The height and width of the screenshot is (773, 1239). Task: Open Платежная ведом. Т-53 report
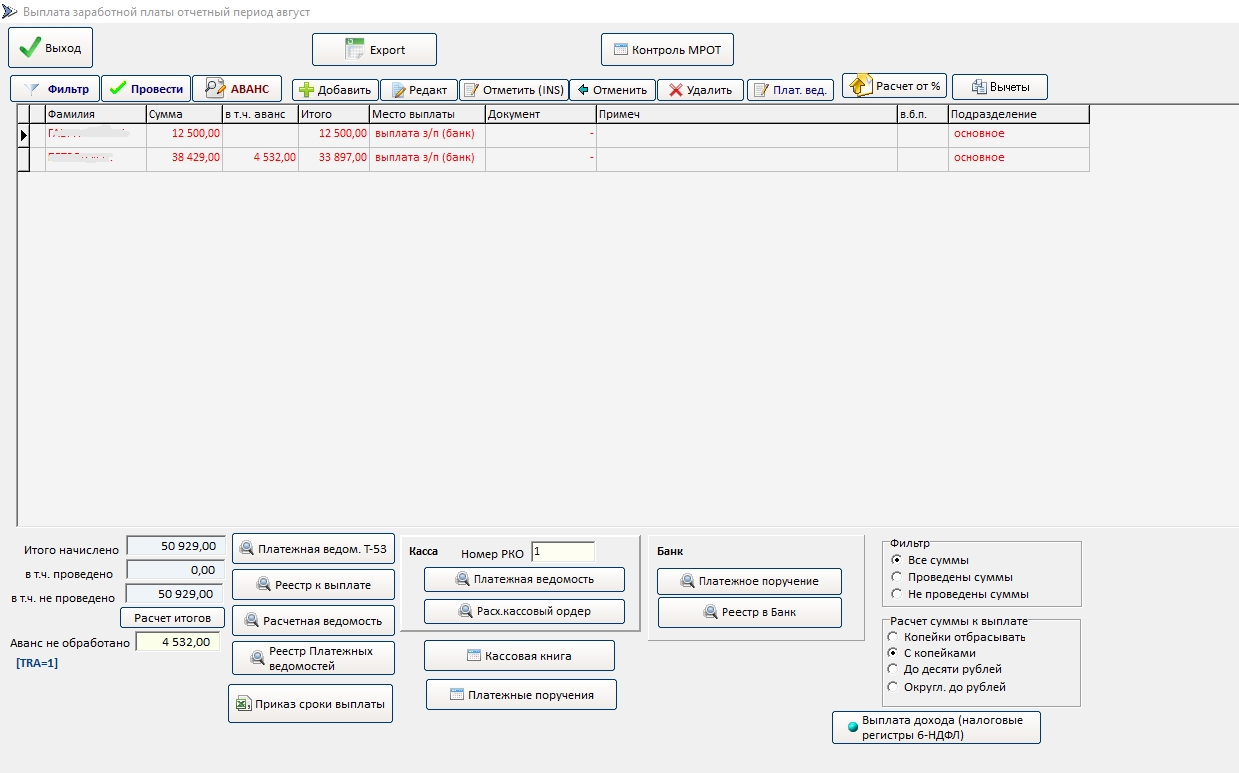coord(313,548)
